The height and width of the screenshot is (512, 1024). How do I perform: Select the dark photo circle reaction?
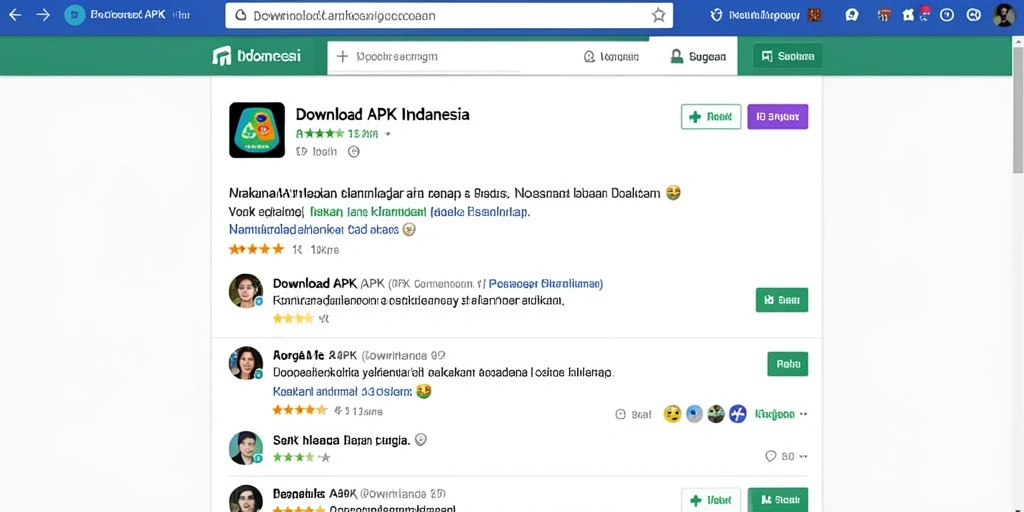(x=716, y=413)
